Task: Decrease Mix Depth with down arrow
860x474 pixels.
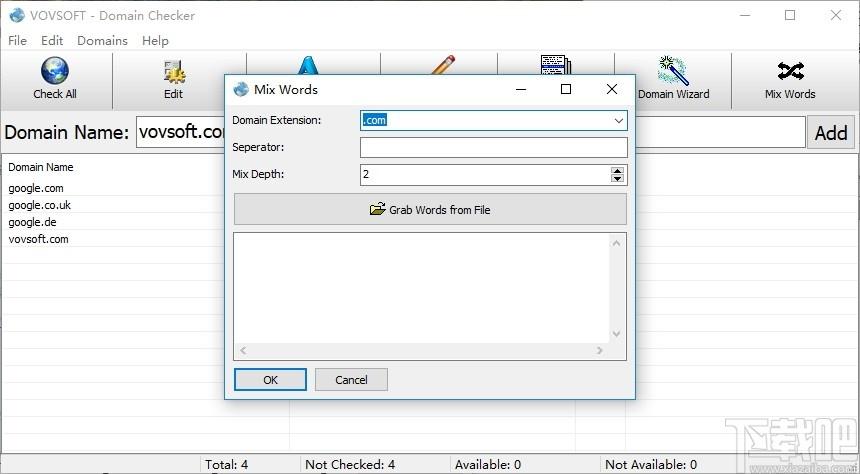Action: (x=618, y=179)
